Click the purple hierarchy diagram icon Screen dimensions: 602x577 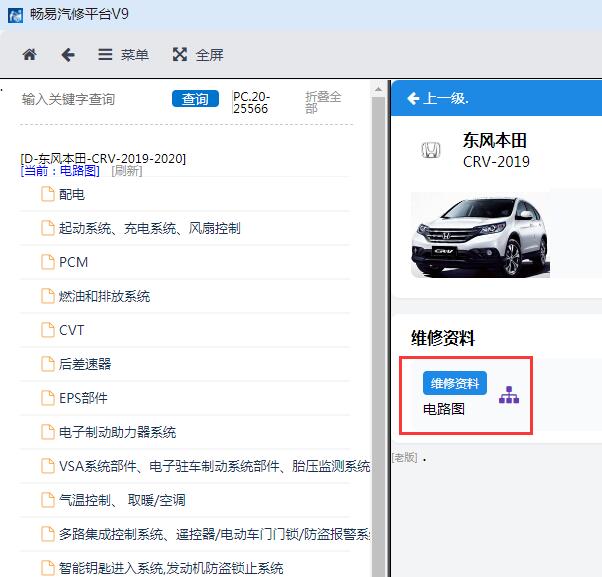coord(509,395)
